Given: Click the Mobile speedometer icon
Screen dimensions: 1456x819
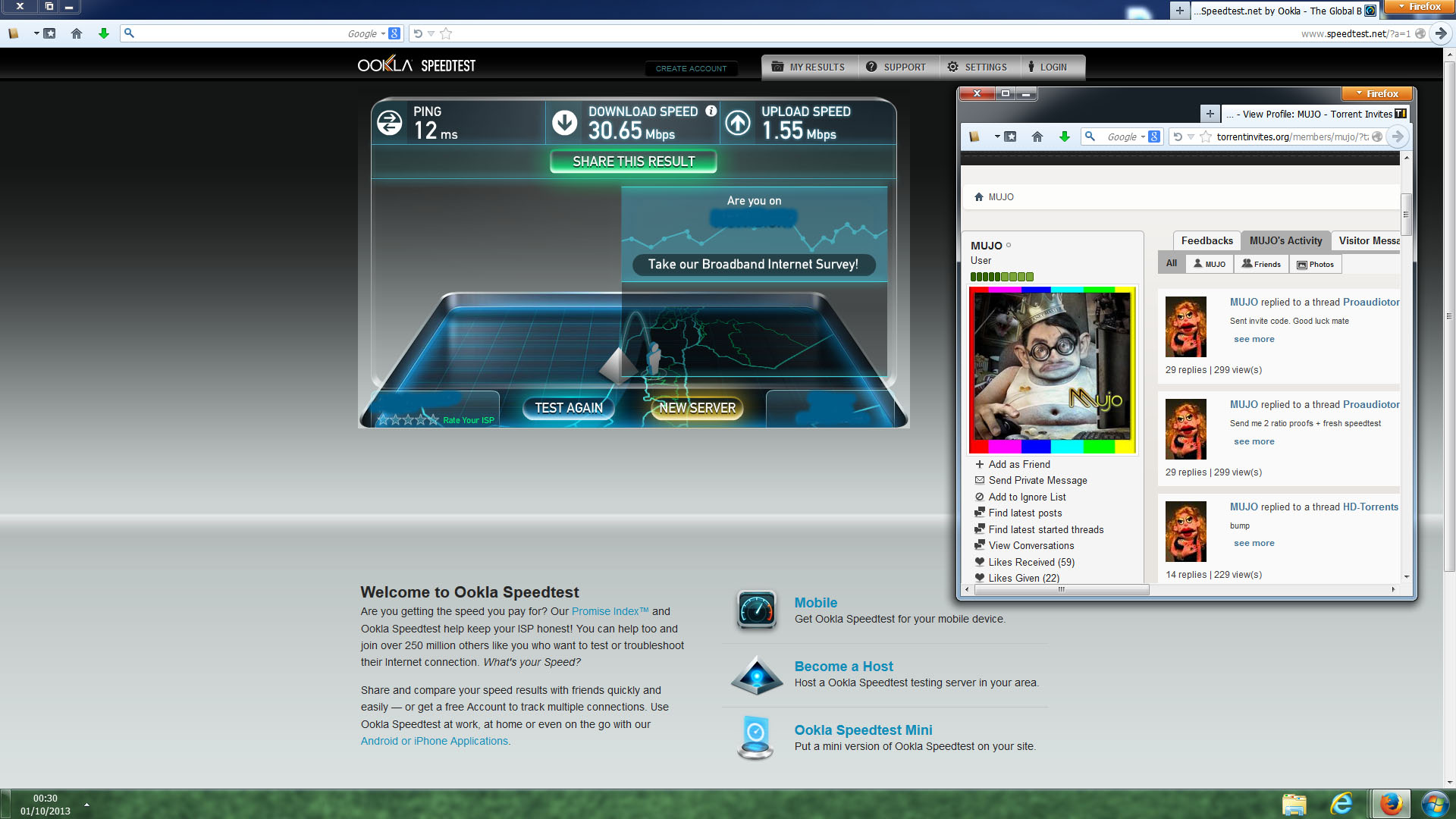Looking at the screenshot, I should click(x=756, y=610).
